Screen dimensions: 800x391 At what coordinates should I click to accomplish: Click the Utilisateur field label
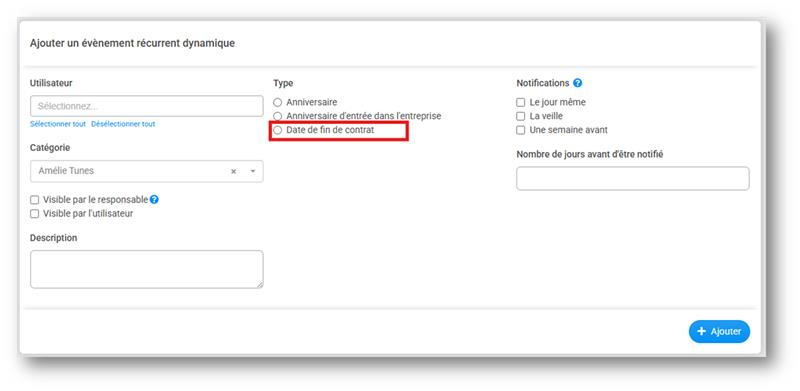coord(51,83)
